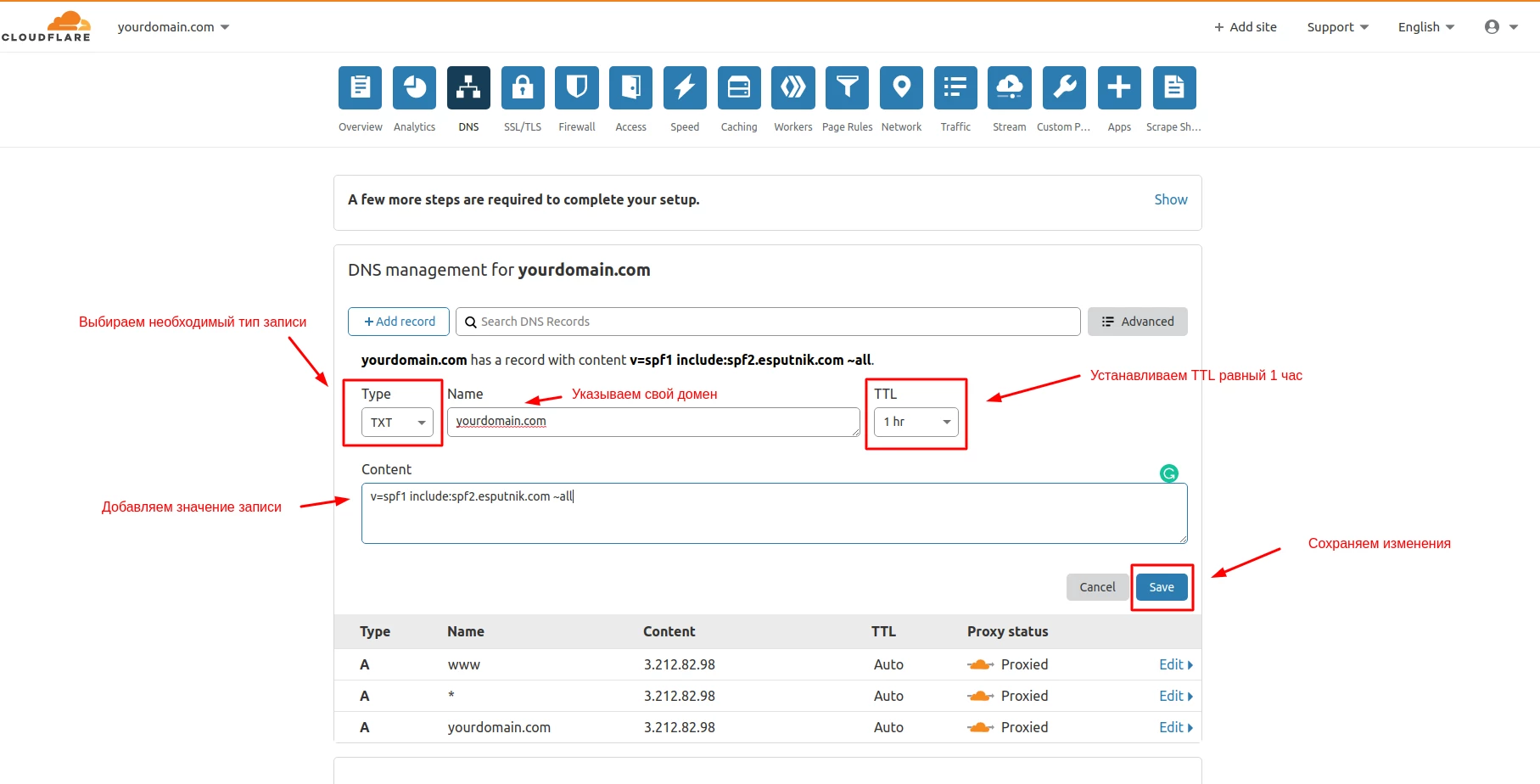The width and height of the screenshot is (1540, 784).
Task: Click the Search DNS Records field
Action: pyautogui.click(x=768, y=322)
